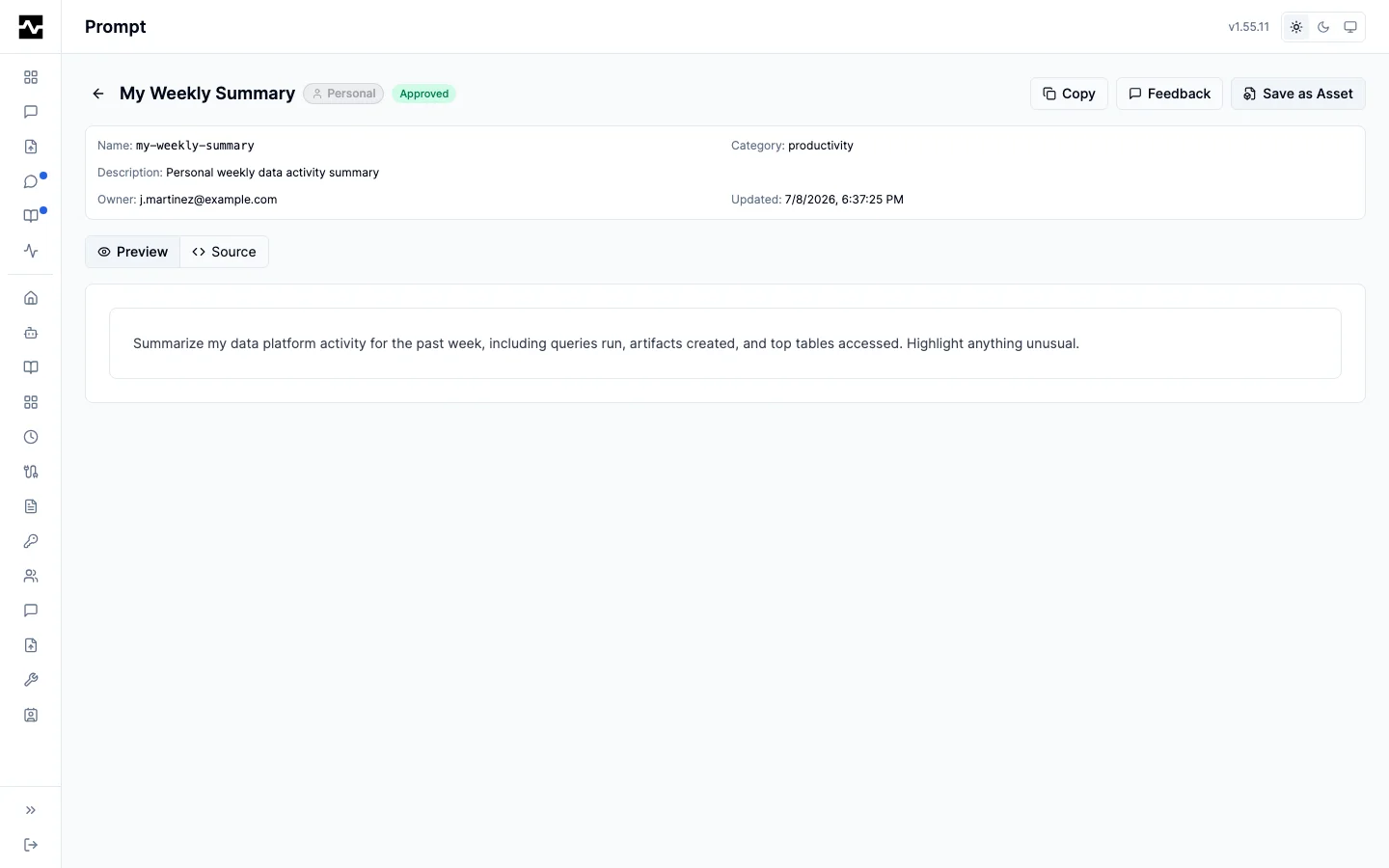
Task: Click the Copy button
Action: (1069, 94)
